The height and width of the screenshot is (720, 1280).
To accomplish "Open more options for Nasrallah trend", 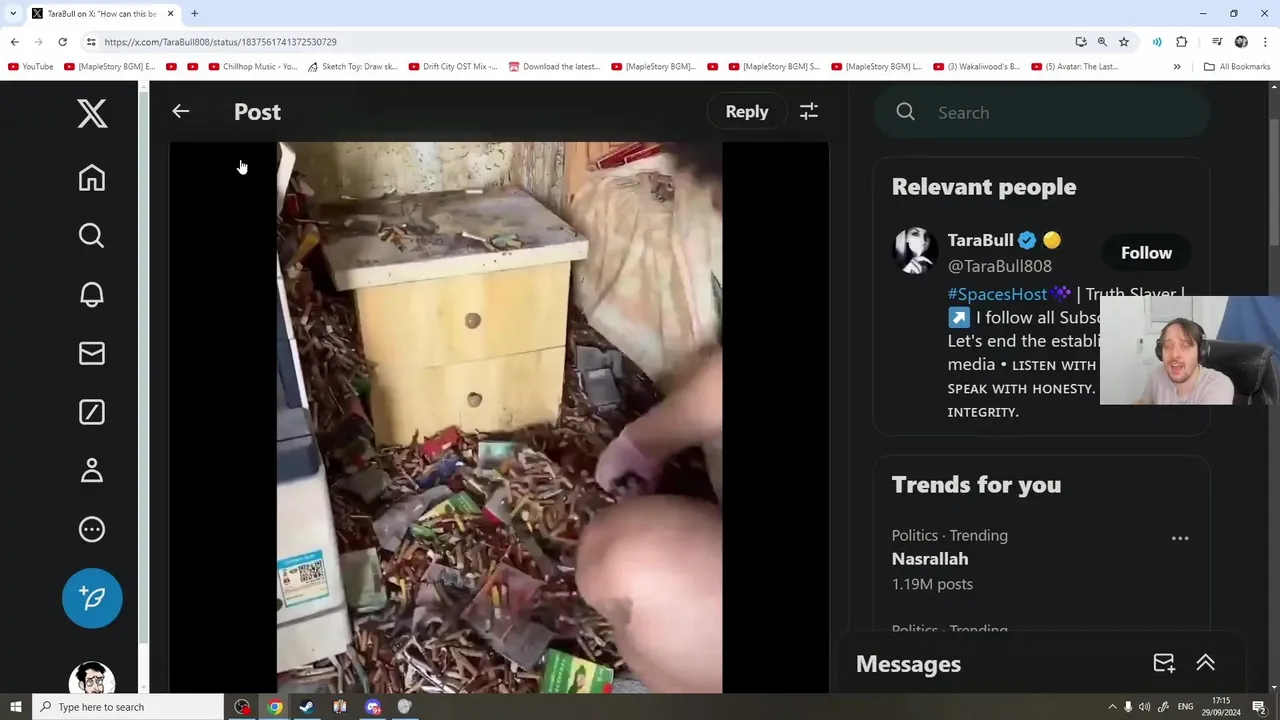I will [x=1180, y=538].
